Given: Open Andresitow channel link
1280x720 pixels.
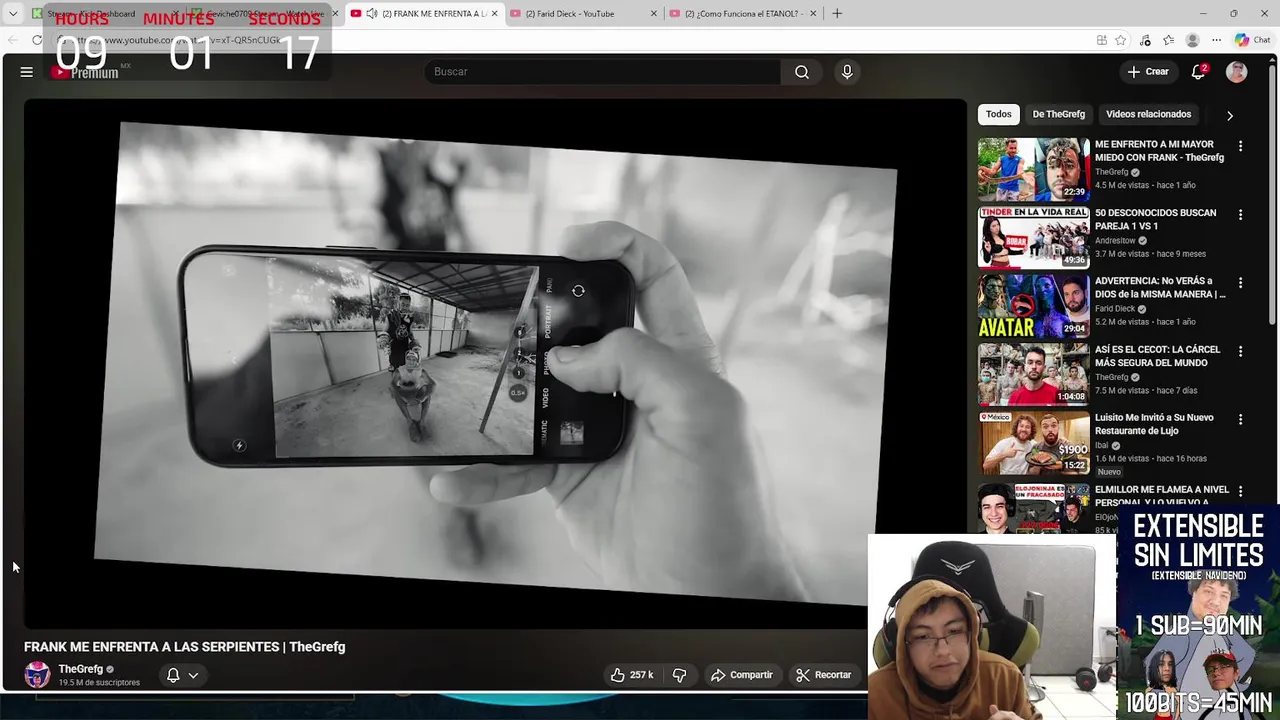Looking at the screenshot, I should [x=1116, y=240].
